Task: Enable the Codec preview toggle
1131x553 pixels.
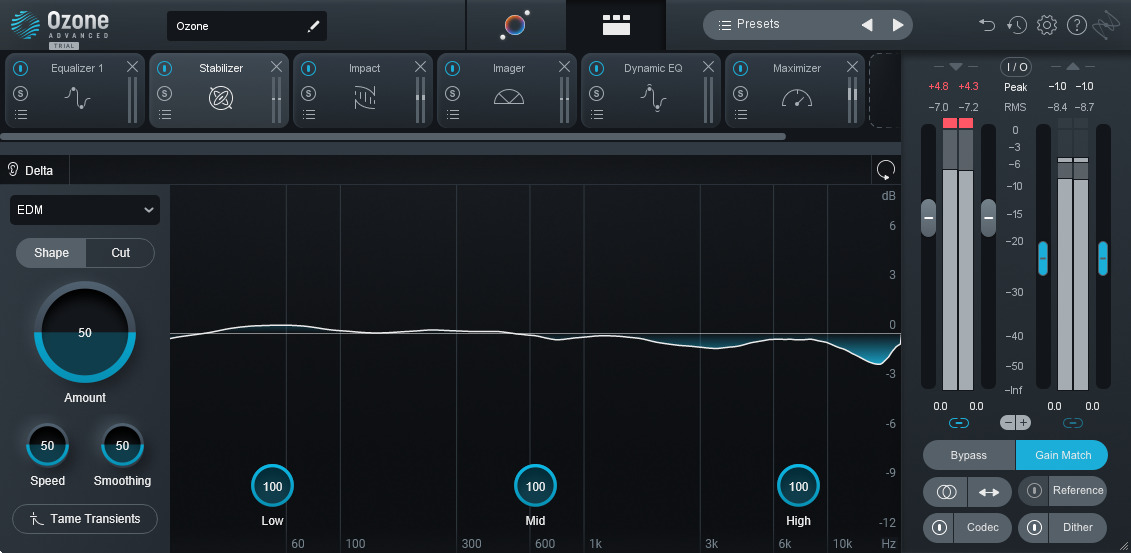Action: pos(939,527)
